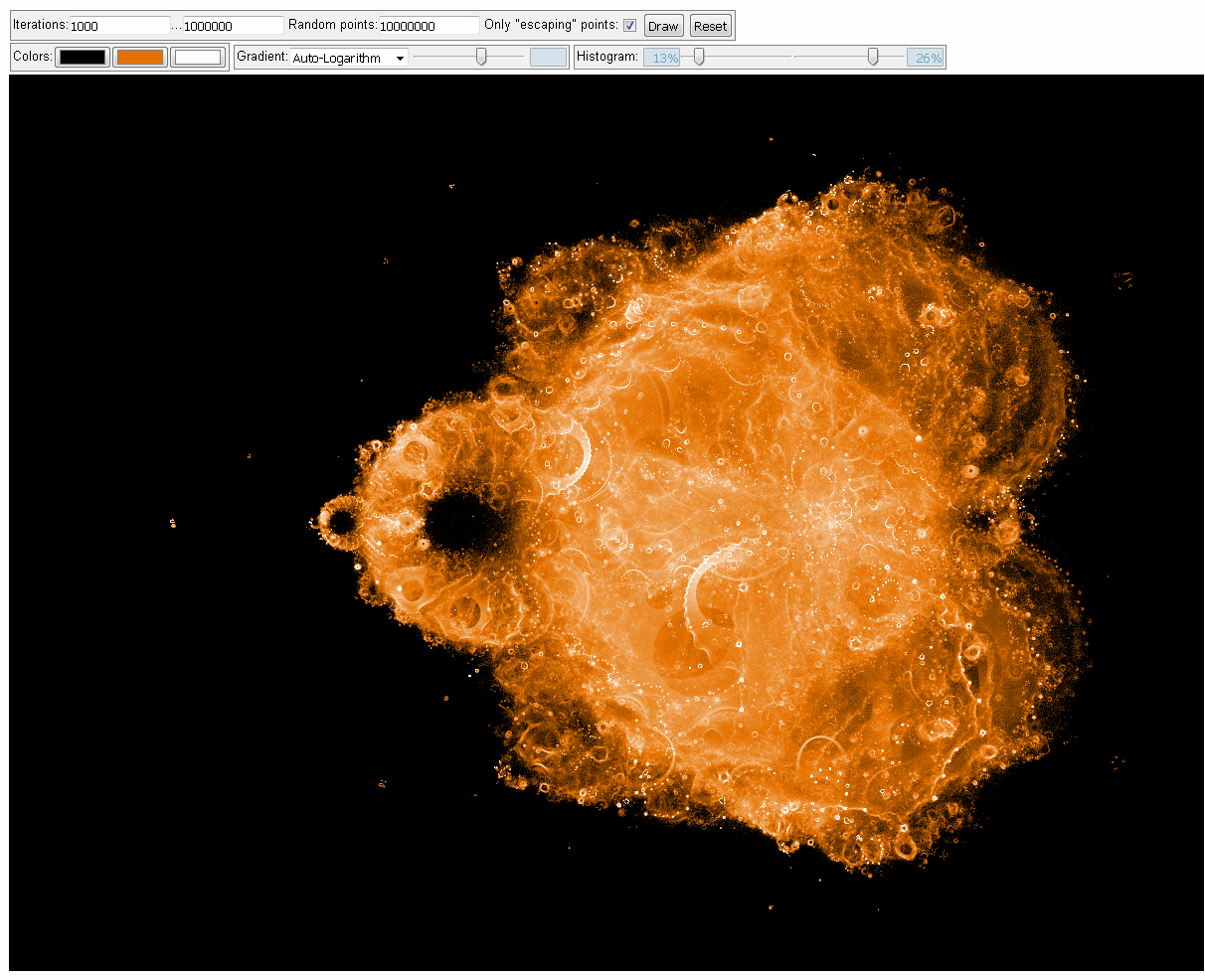Screen dimensions: 1205x980
Task: Click the right Histogram slider handle
Action: 873,58
